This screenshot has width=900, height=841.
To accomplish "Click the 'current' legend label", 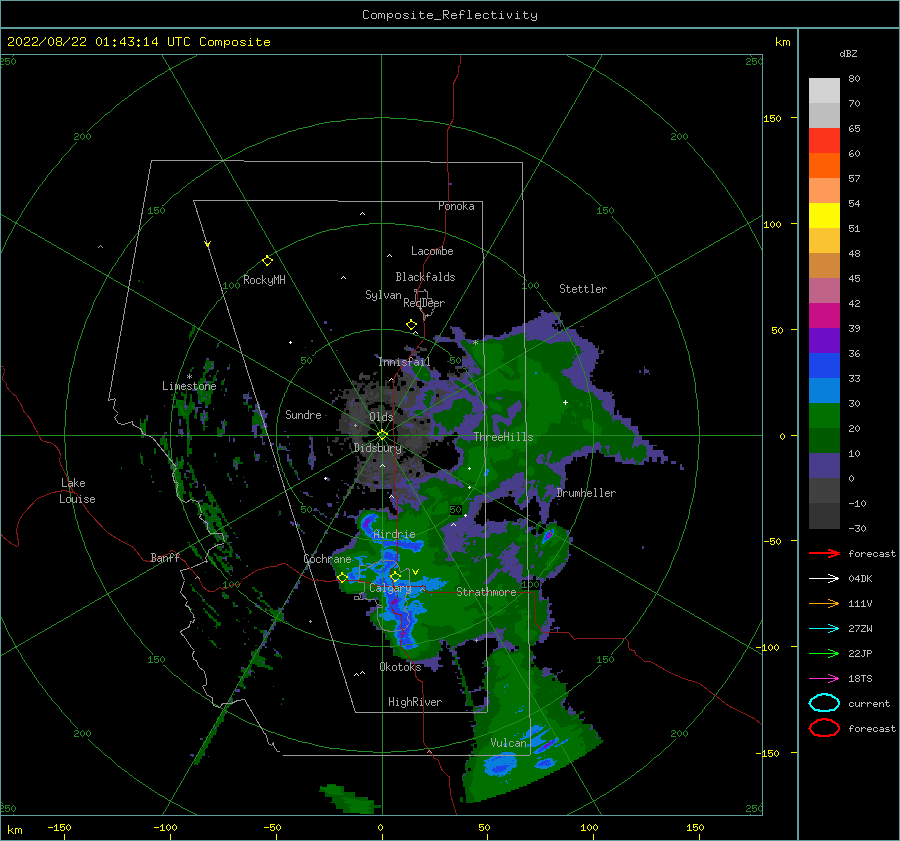I will (869, 704).
